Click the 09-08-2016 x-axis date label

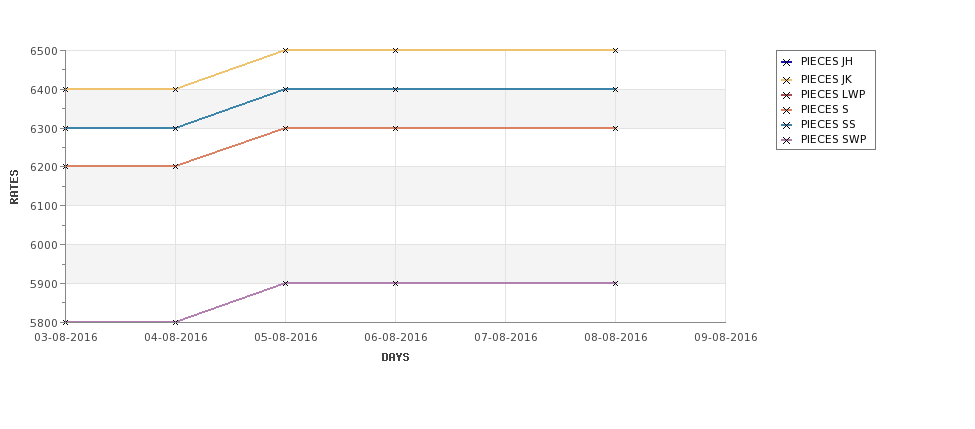coord(726,338)
